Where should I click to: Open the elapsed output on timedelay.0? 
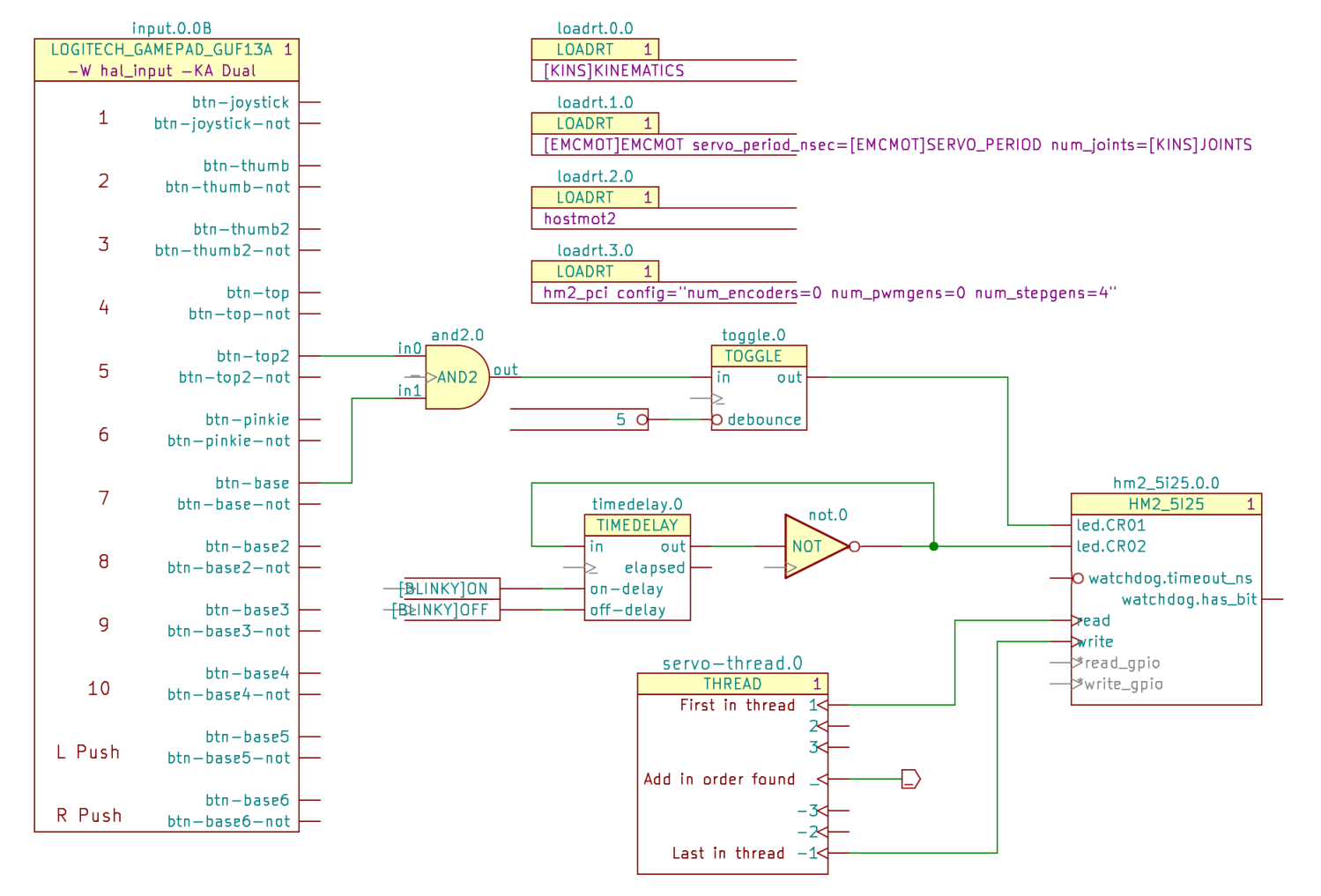654,568
